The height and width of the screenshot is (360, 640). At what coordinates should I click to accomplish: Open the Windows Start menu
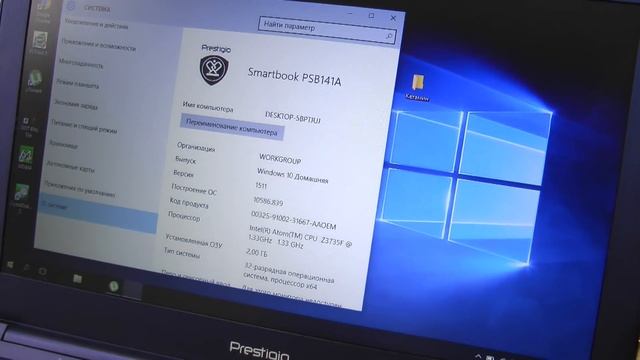click(x=10, y=266)
